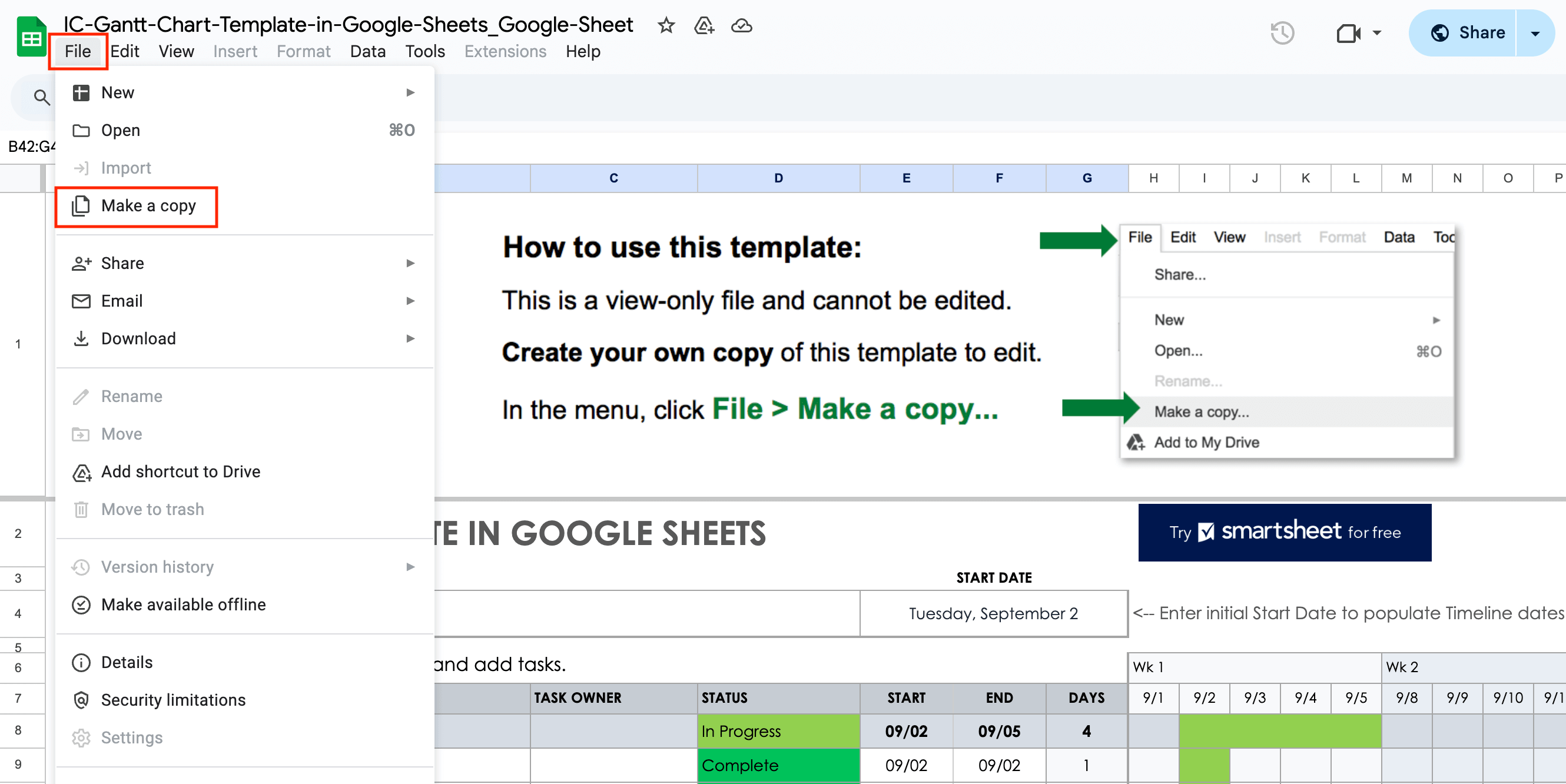This screenshot has width=1566, height=784.
Task: Click the Try Smartsheet for free banner
Action: pyautogui.click(x=1284, y=531)
